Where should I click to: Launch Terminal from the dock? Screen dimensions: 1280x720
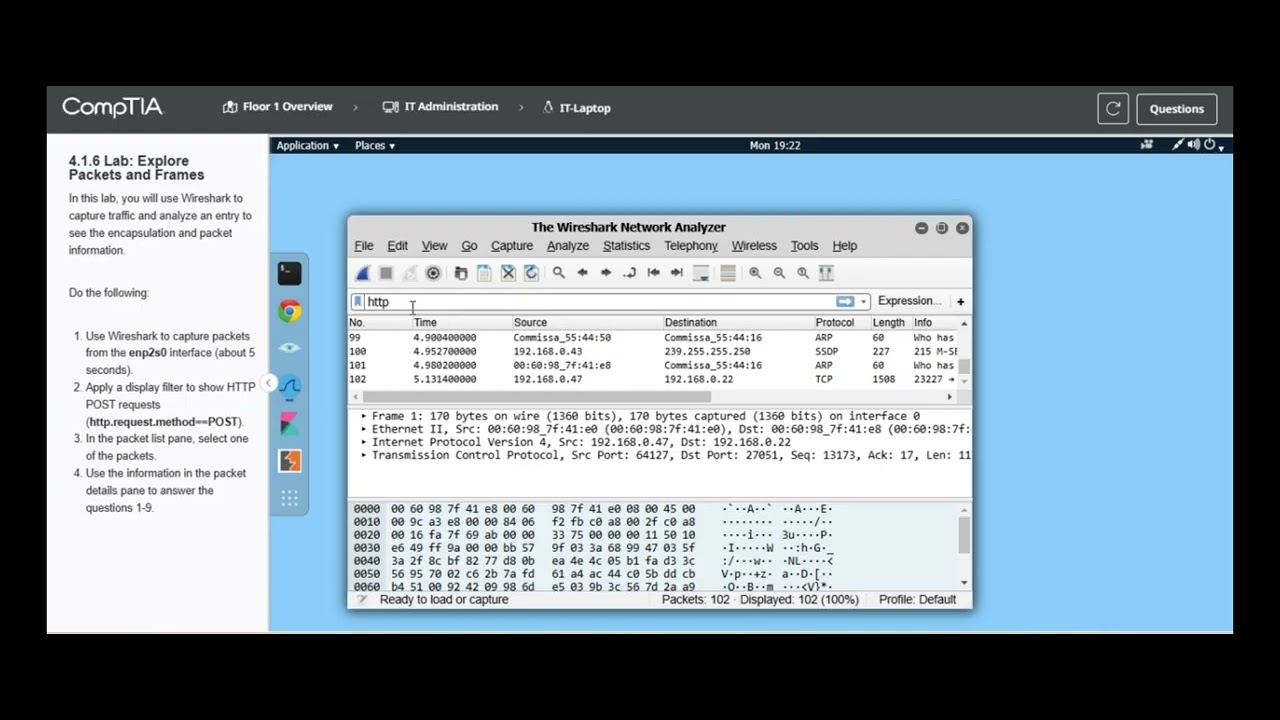coord(289,273)
